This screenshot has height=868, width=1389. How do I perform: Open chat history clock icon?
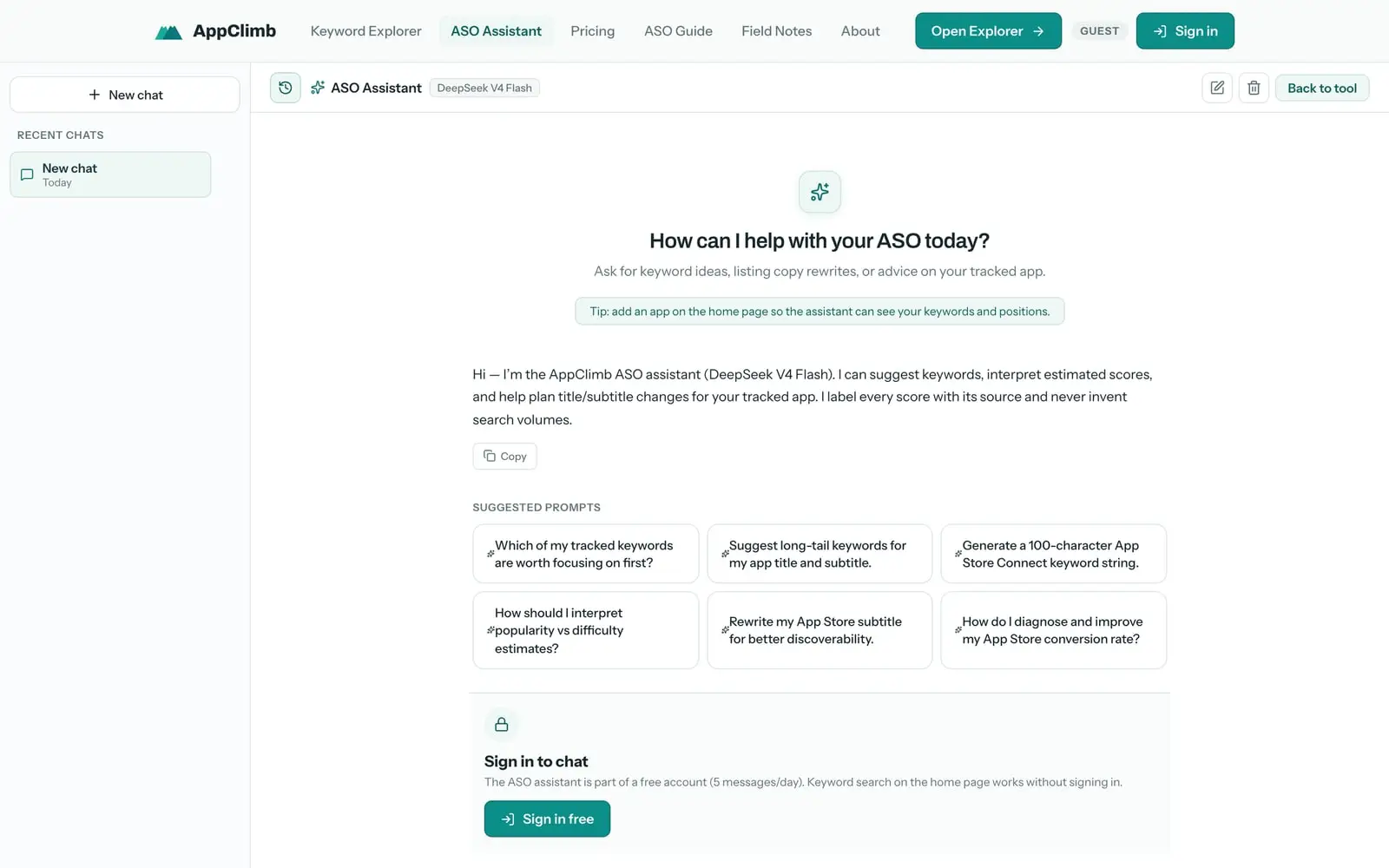point(285,88)
